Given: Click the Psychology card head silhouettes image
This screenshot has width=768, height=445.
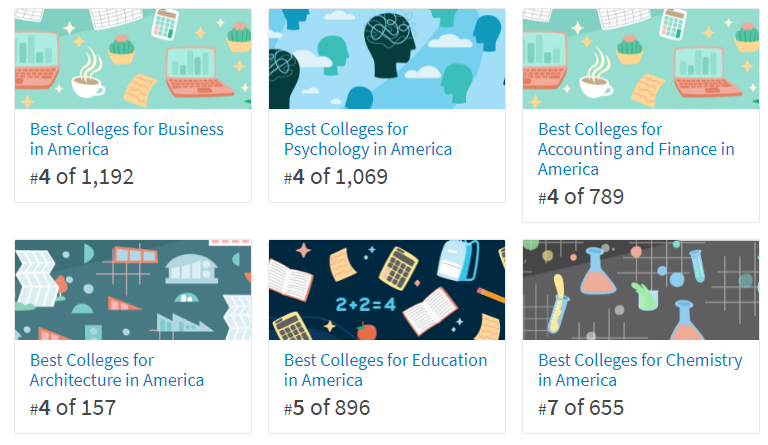Looking at the screenshot, I should pos(387,59).
